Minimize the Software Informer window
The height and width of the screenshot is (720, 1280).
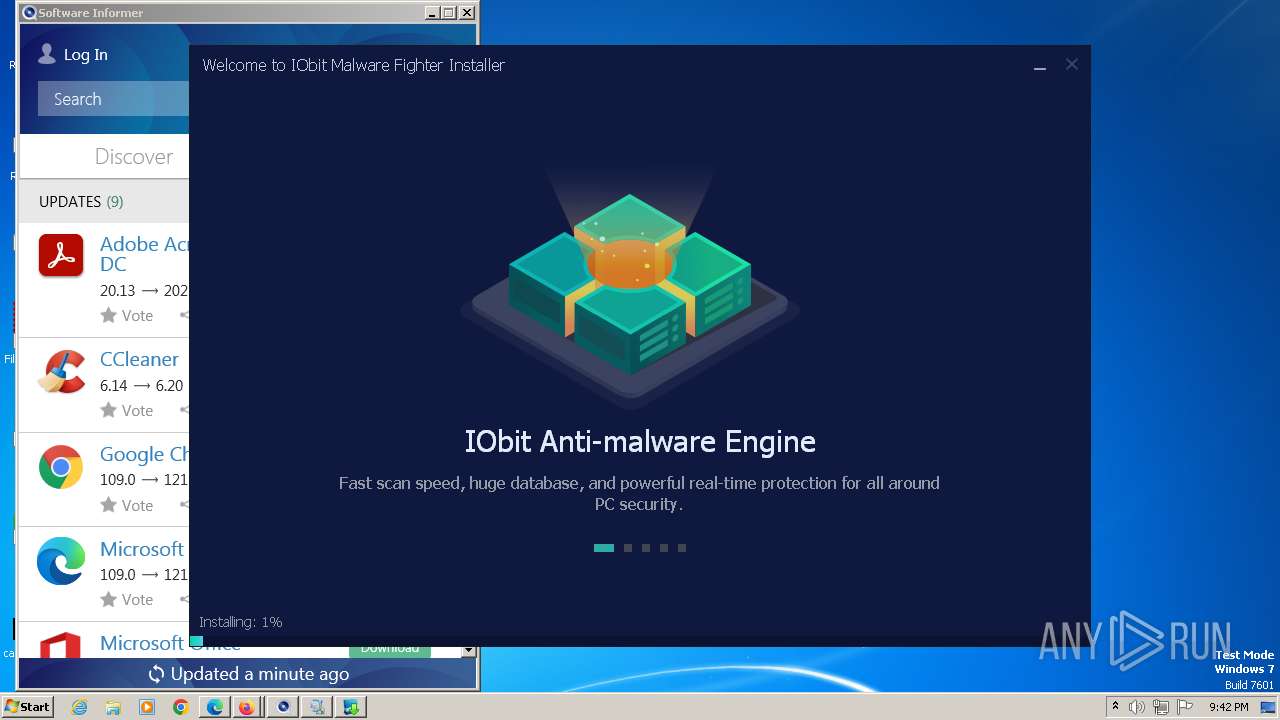pyautogui.click(x=431, y=13)
